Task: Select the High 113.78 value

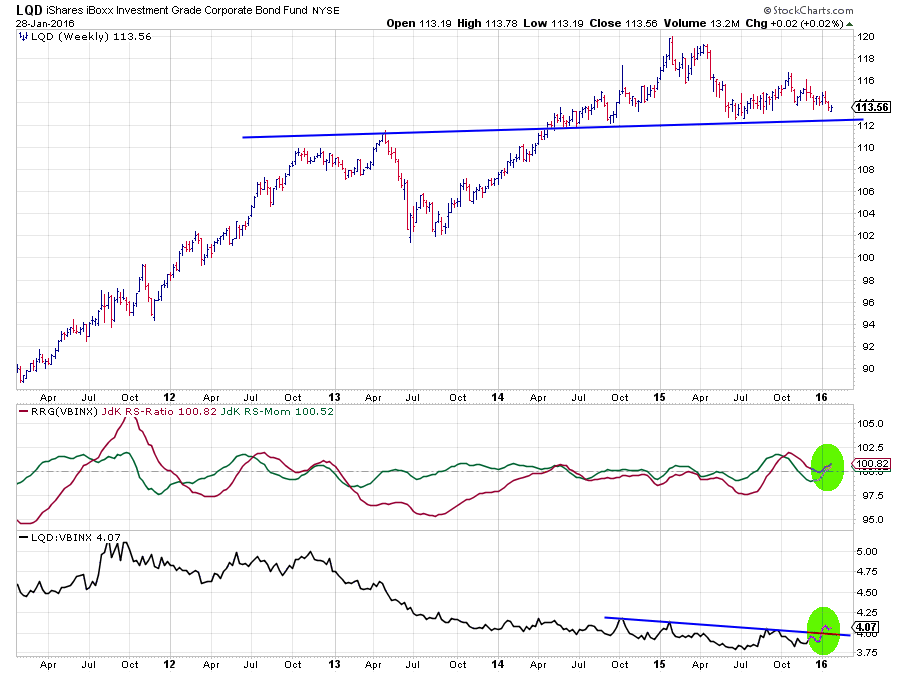Action: pyautogui.click(x=487, y=24)
